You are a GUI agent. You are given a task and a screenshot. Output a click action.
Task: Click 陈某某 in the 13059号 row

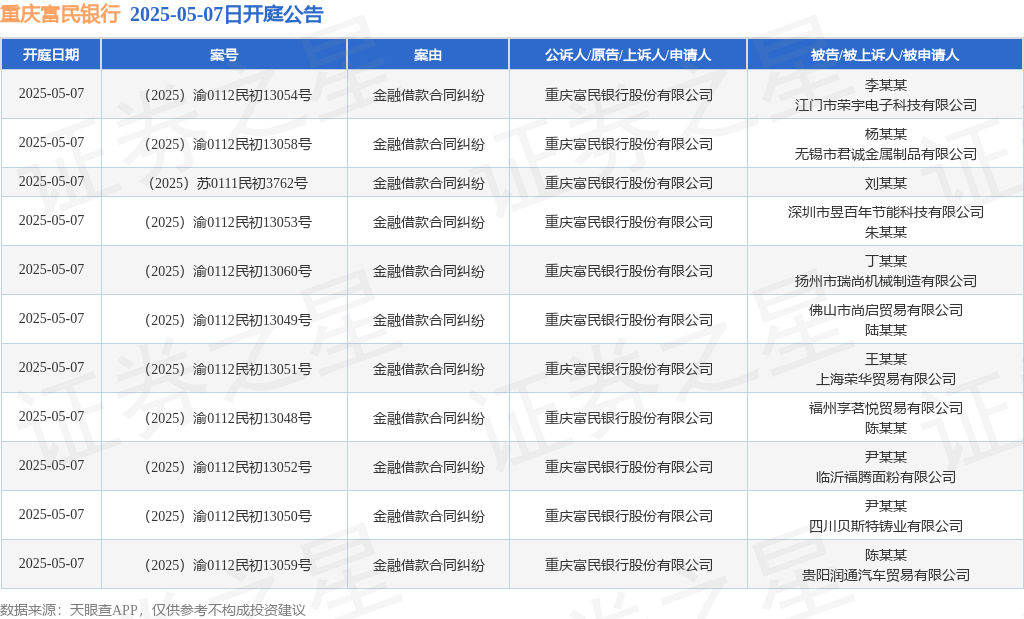[886, 554]
